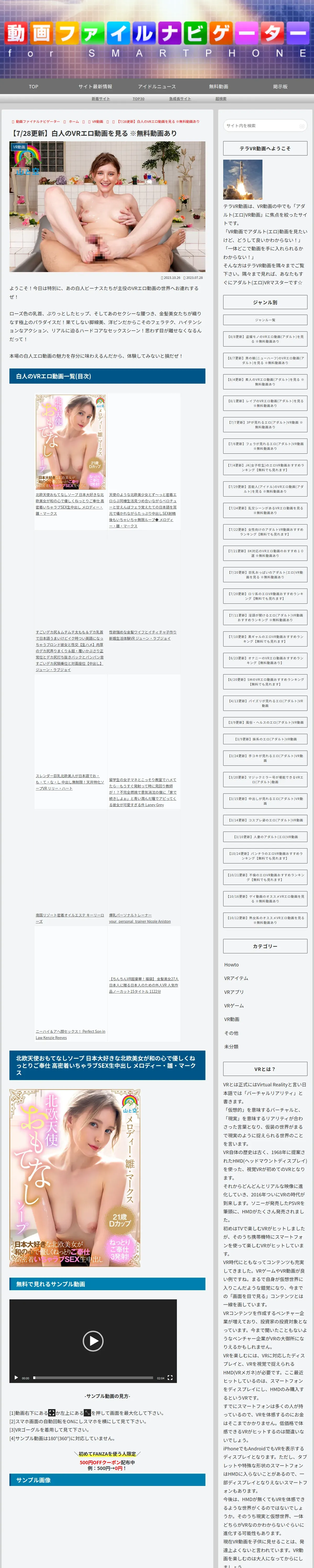Open the first thumbnail in the contents list
This screenshot has height=1568, width=314.
click(70, 442)
